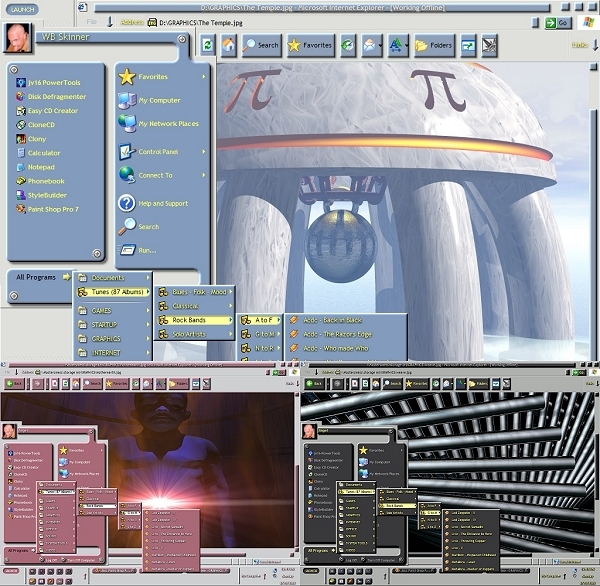Expand the Documents submenu arrow
Screen dimensions: 600x586
pos(148,277)
